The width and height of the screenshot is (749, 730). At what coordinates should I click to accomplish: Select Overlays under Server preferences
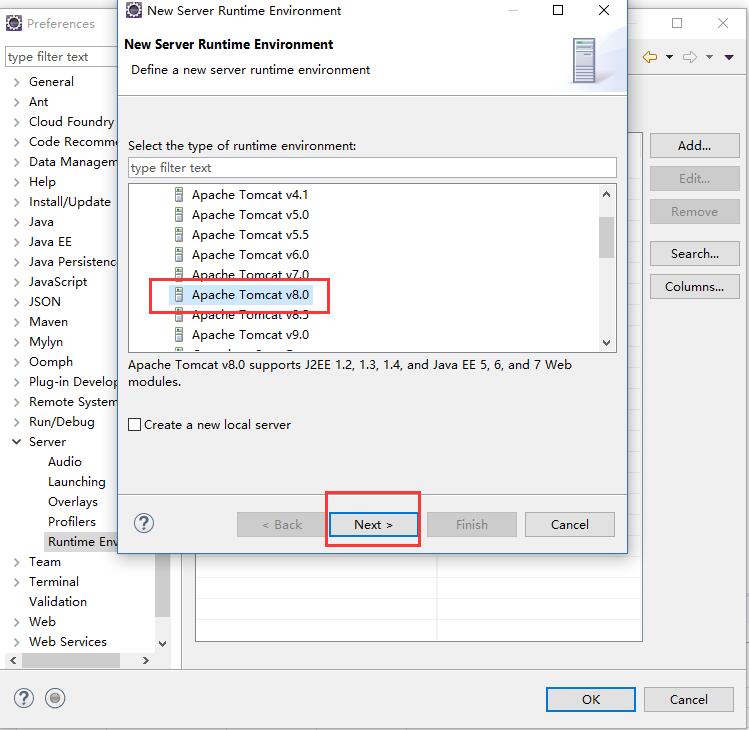click(x=73, y=502)
